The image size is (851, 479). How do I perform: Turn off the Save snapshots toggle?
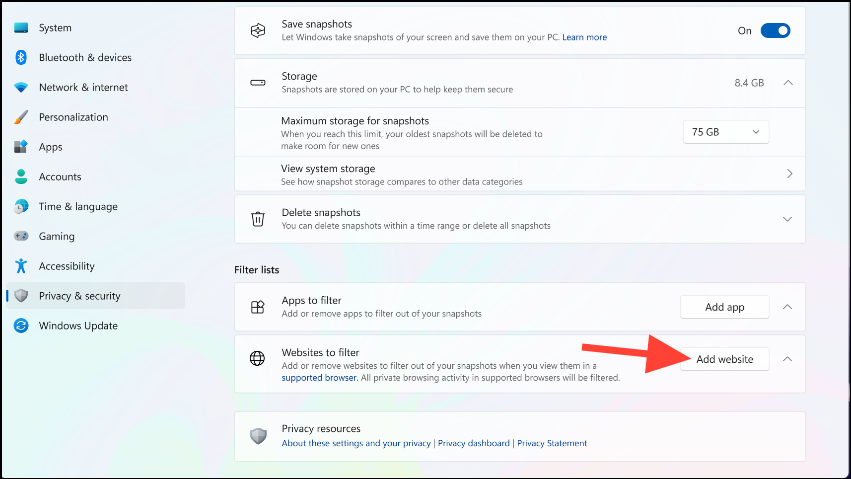click(x=775, y=31)
